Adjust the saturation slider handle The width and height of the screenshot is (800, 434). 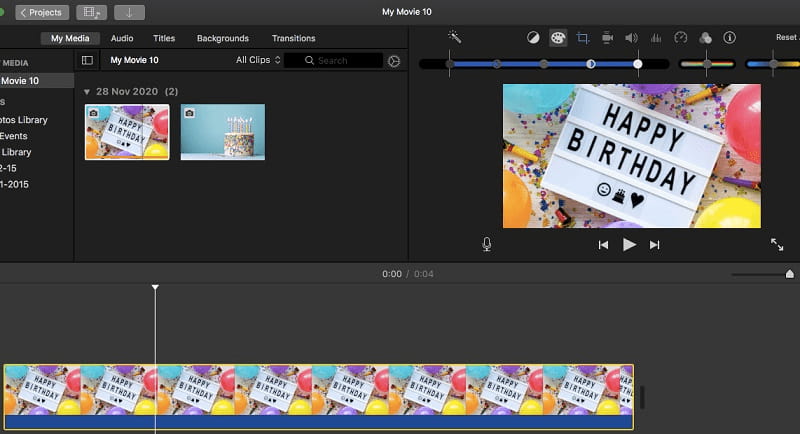[707, 64]
